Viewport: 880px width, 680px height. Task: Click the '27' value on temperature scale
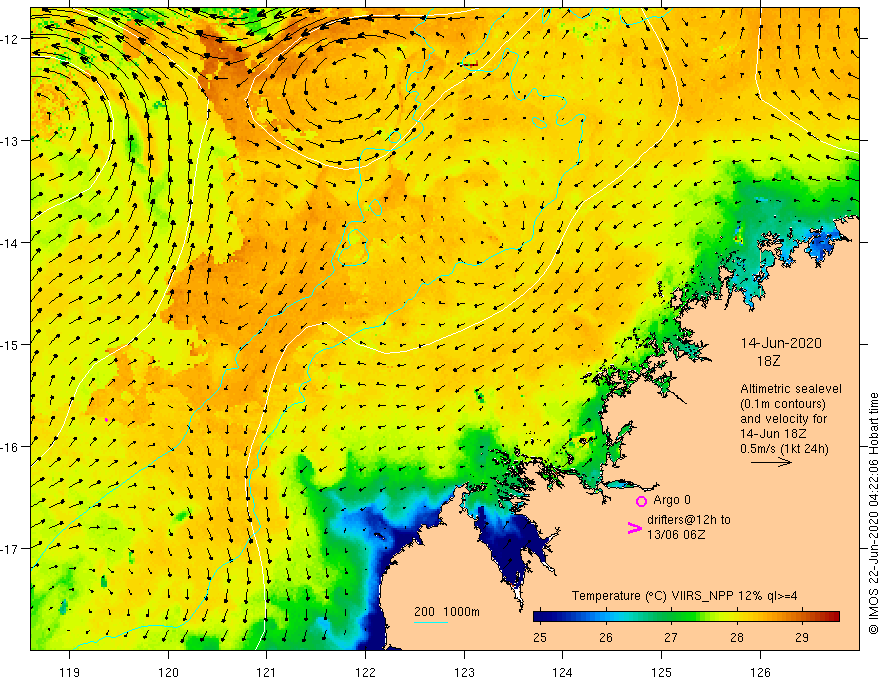pos(671,637)
